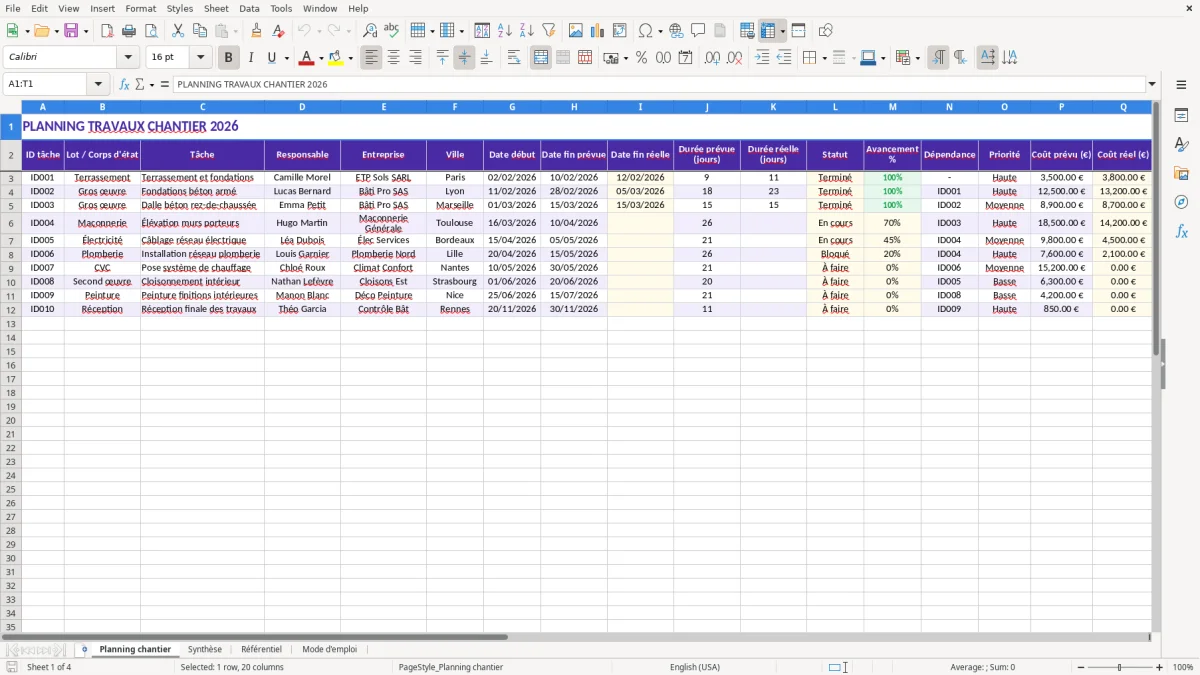Select column header M

click(x=892, y=106)
